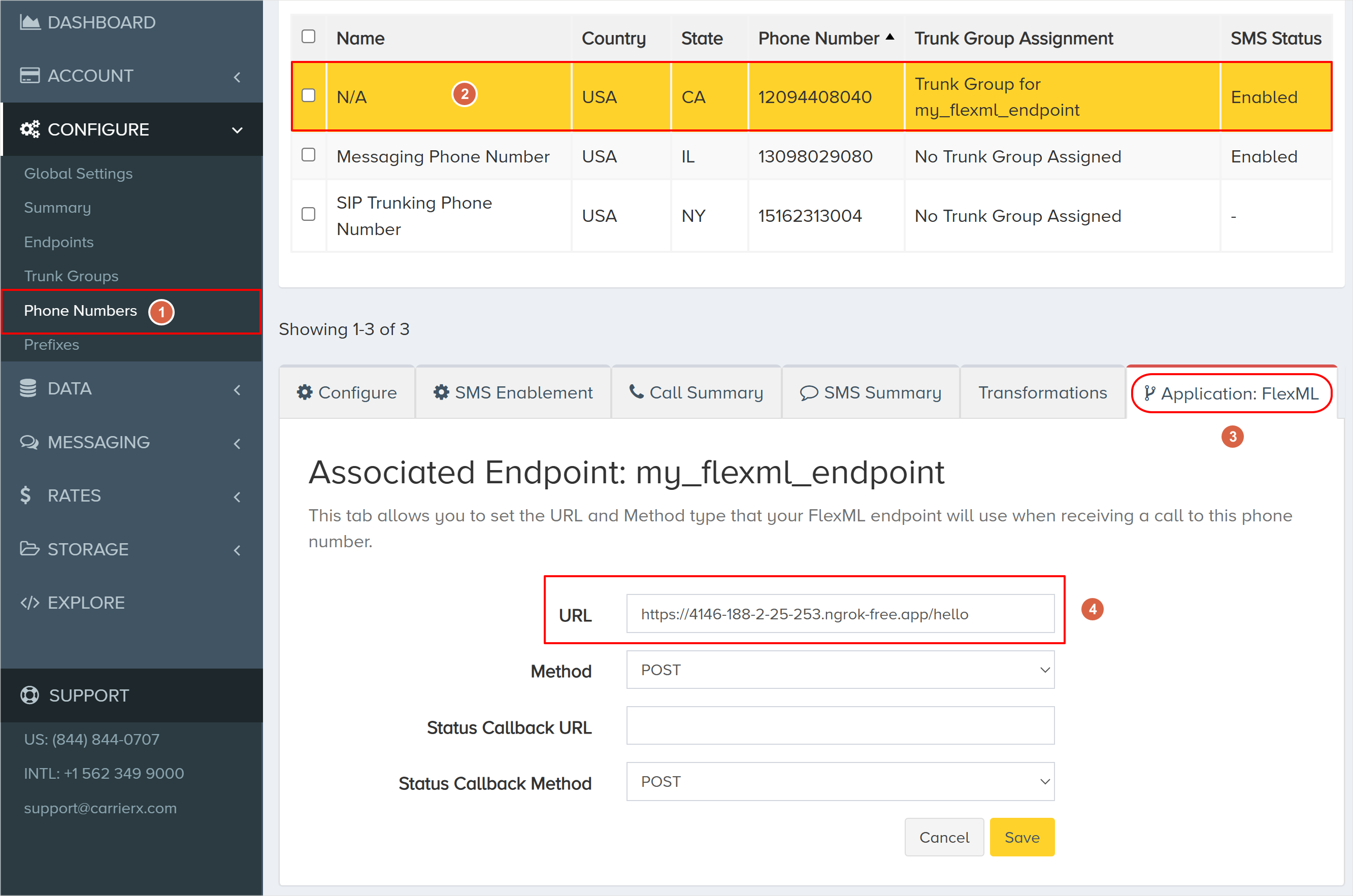Click the speech bubble icon on SMS Summary
Screen dimensions: 1353x896
click(808, 393)
